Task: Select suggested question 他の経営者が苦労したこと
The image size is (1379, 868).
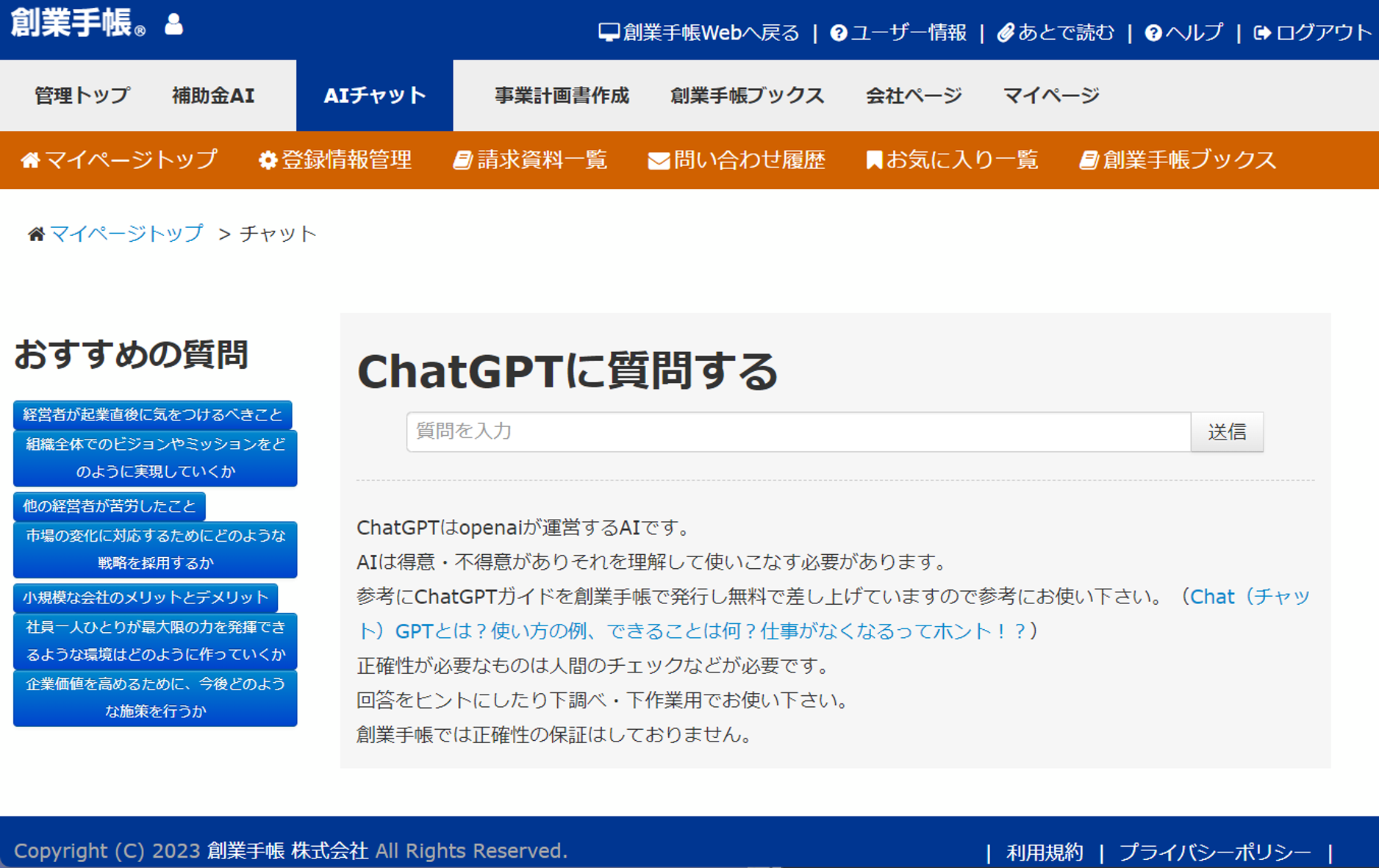Action: tap(110, 506)
